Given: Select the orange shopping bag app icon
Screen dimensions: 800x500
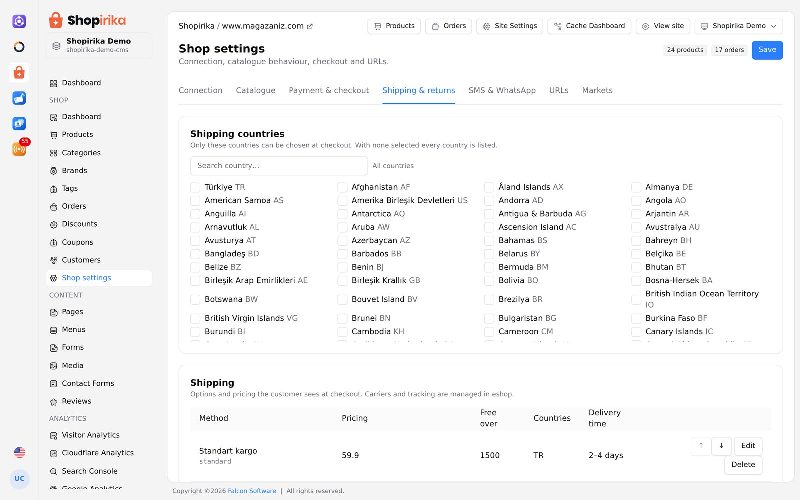Looking at the screenshot, I should pos(19,72).
